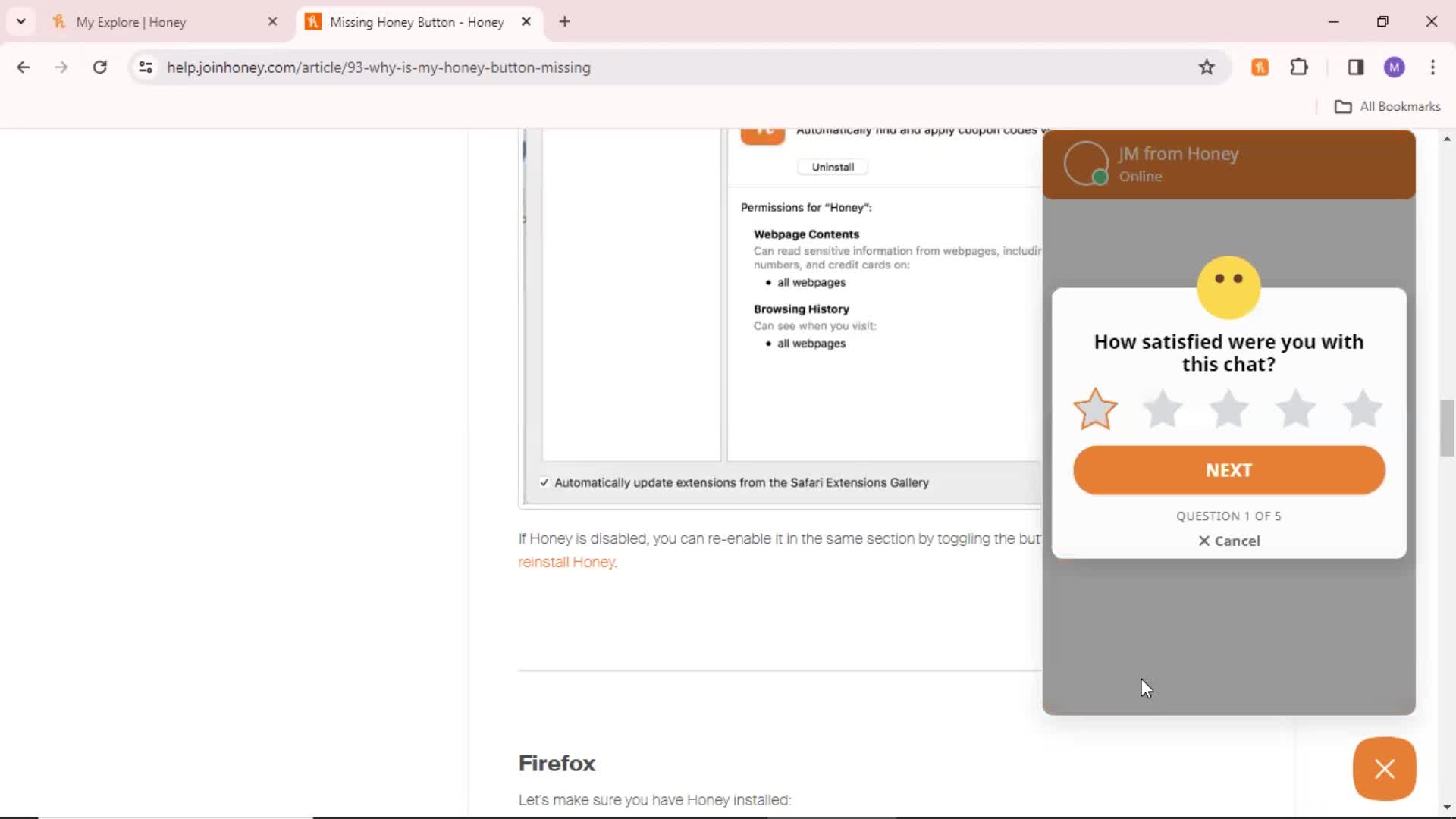Close the Honey chat widget
The width and height of the screenshot is (1456, 819).
pos(1384,768)
